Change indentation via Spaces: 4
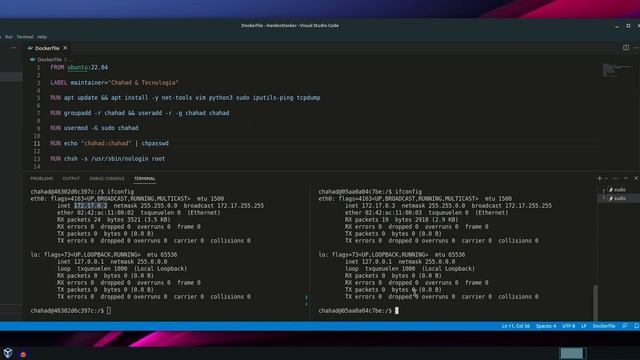 546,326
